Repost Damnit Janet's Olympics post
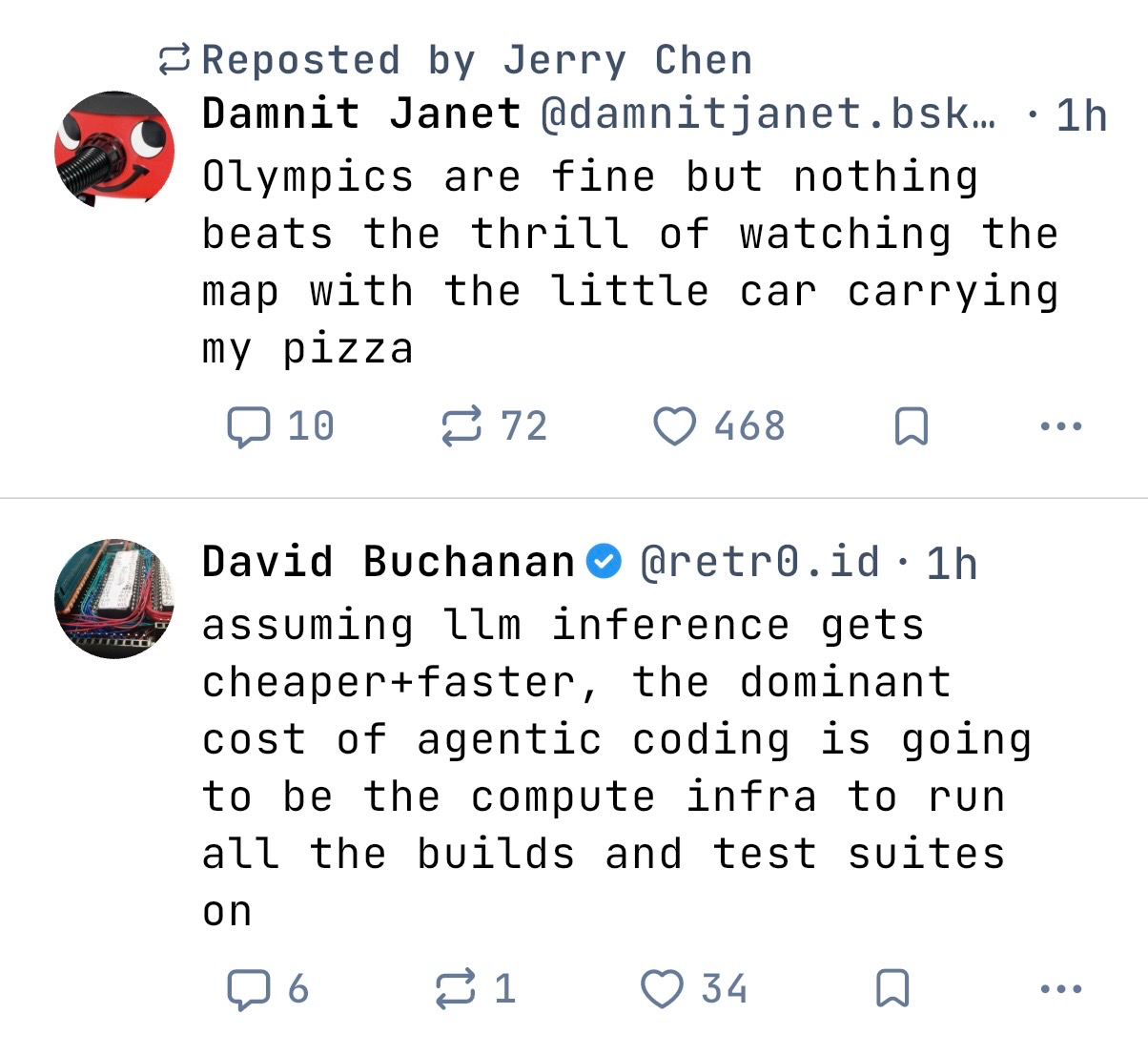This screenshot has height=1055, width=1148. [461, 426]
